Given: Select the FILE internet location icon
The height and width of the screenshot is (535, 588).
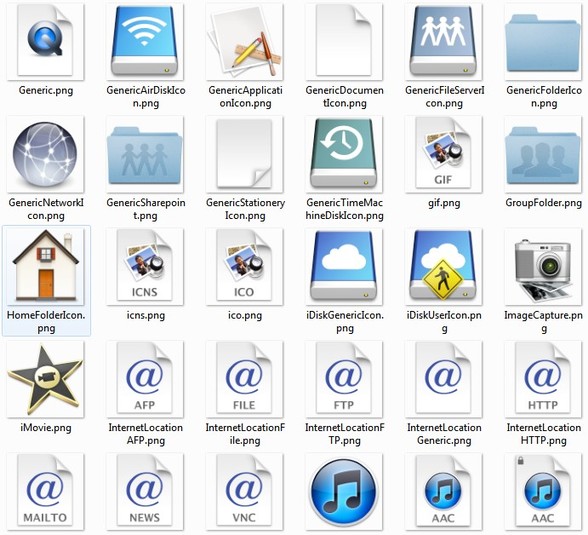Looking at the screenshot, I should pos(244,379).
